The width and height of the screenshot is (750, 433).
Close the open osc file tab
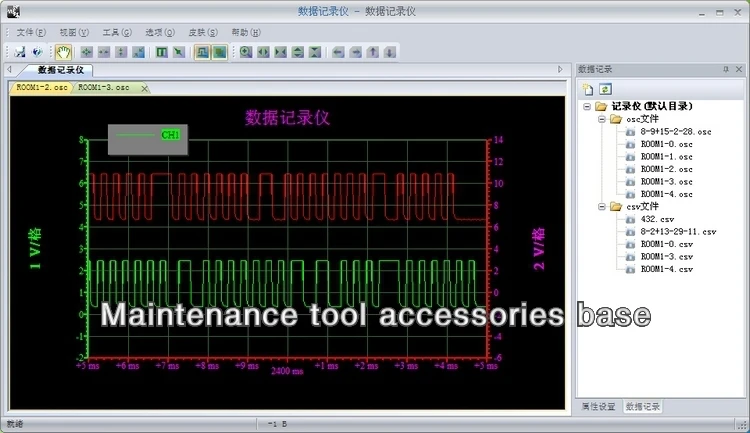click(144, 88)
